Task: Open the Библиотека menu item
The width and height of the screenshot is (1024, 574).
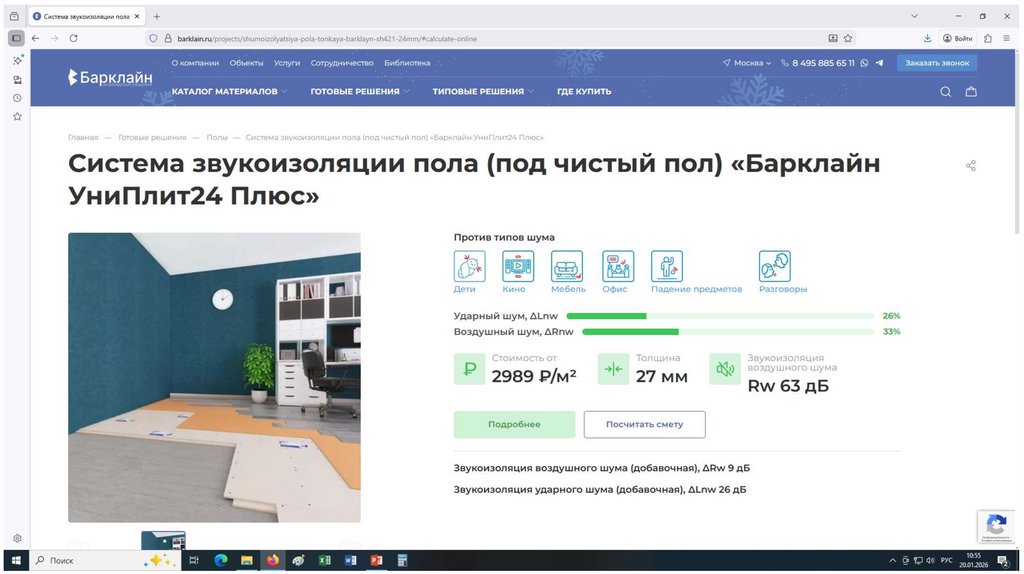Action: (x=407, y=63)
